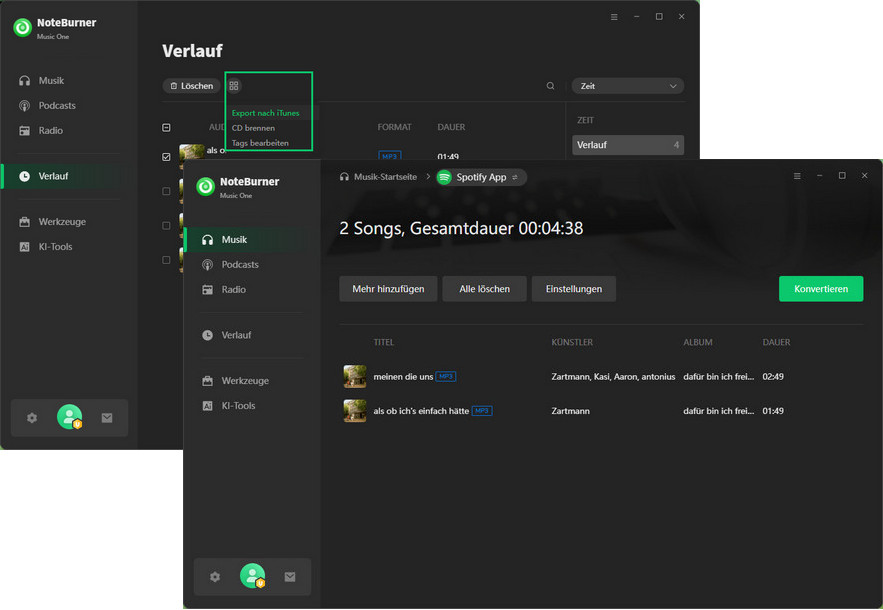The image size is (883, 610).
Task: Click artist 'Zartmann, Kasi, Aaron, antonius'
Action: coord(613,376)
